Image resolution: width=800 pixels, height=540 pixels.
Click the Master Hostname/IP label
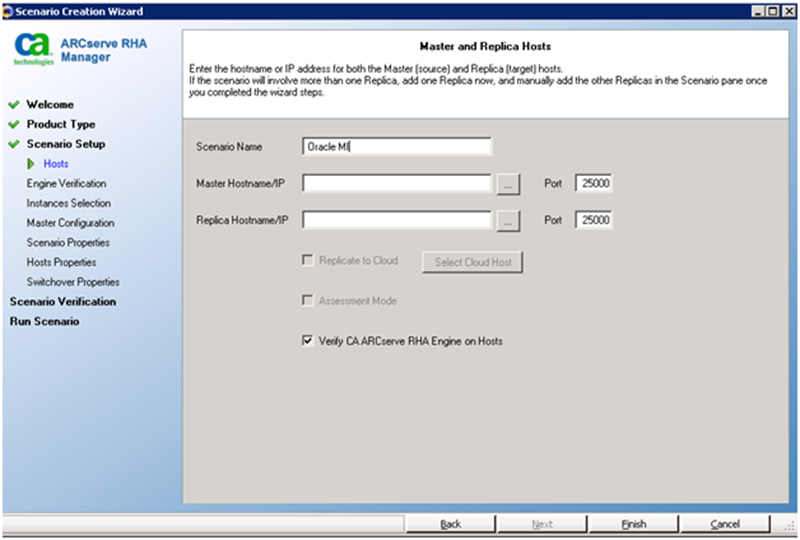click(241, 183)
